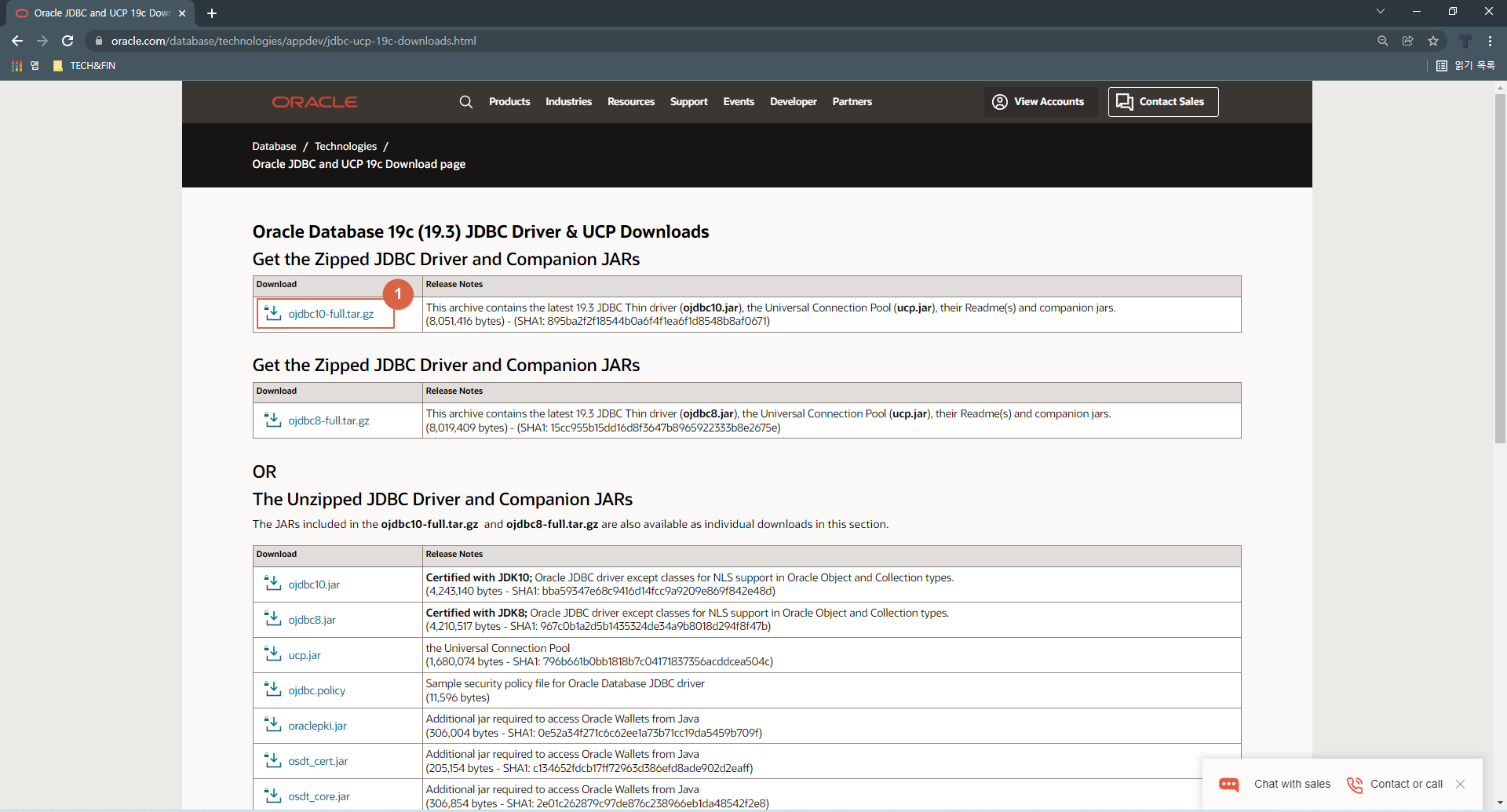This screenshot has width=1507, height=812.
Task: Download ojdbc.policy link
Action: [316, 690]
